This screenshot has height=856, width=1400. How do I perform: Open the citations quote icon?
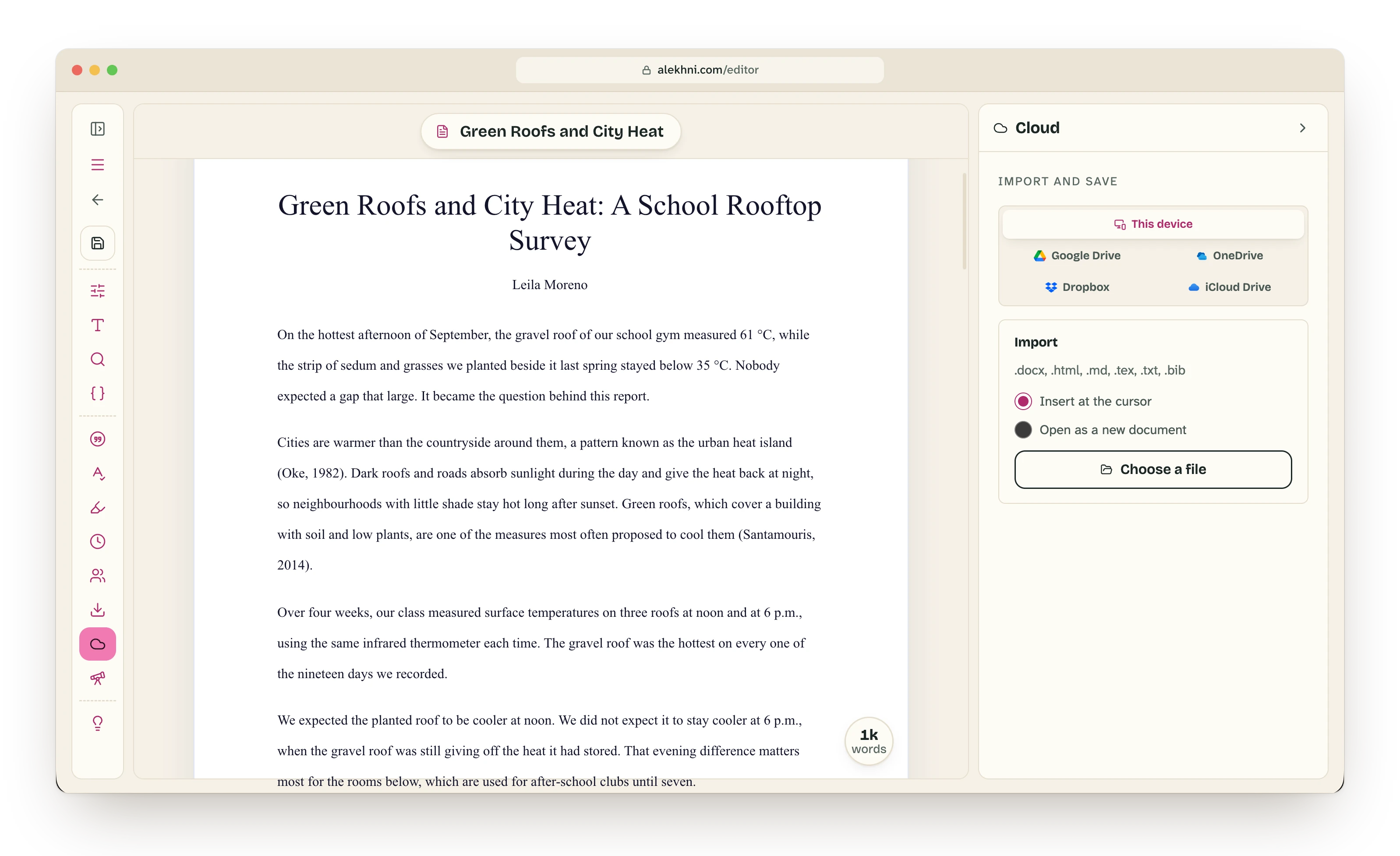pos(98,439)
